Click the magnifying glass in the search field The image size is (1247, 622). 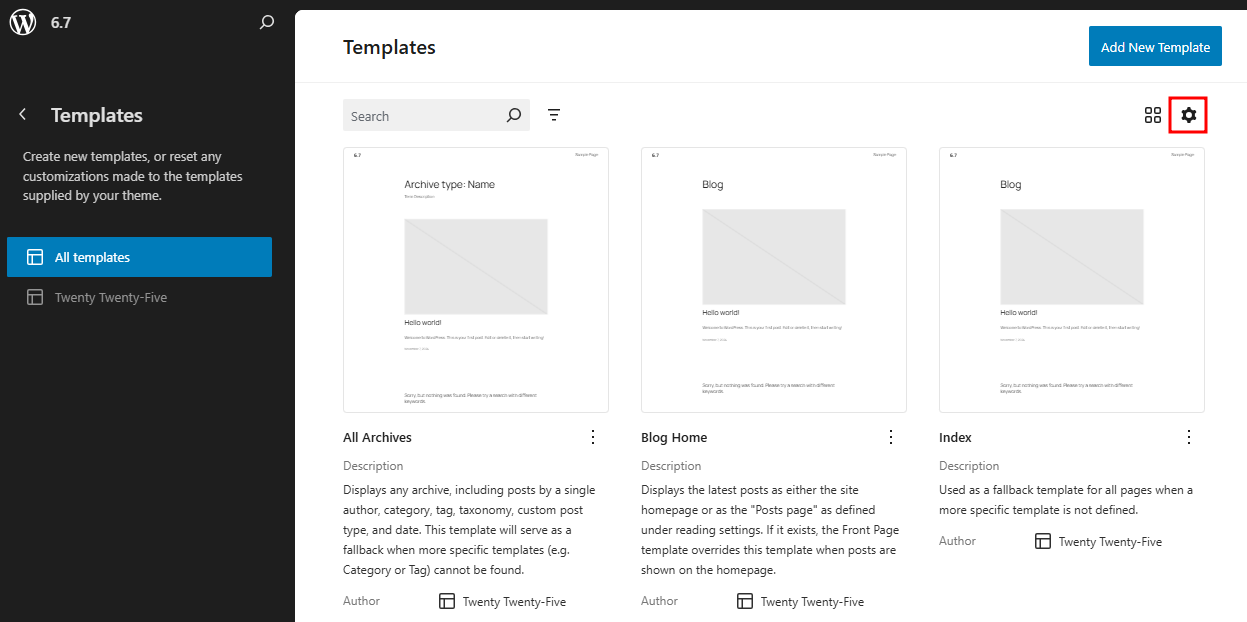(513, 115)
